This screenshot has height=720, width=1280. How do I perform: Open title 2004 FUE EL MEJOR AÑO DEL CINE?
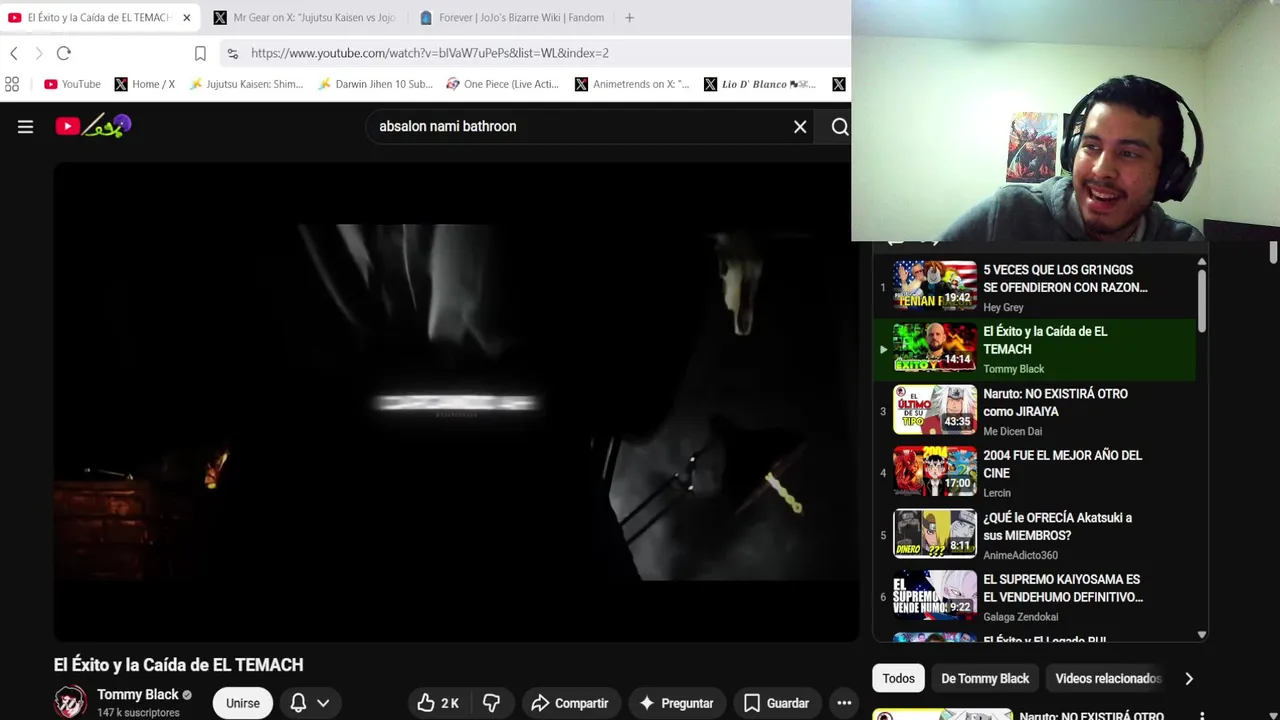pos(1062,464)
